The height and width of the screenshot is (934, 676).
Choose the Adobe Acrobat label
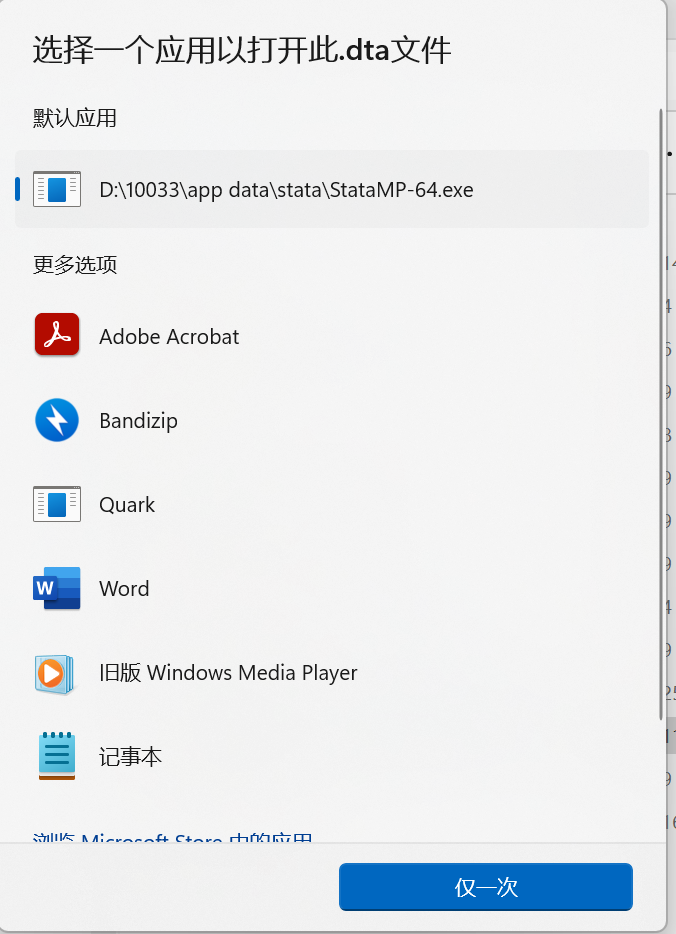pyautogui.click(x=169, y=337)
